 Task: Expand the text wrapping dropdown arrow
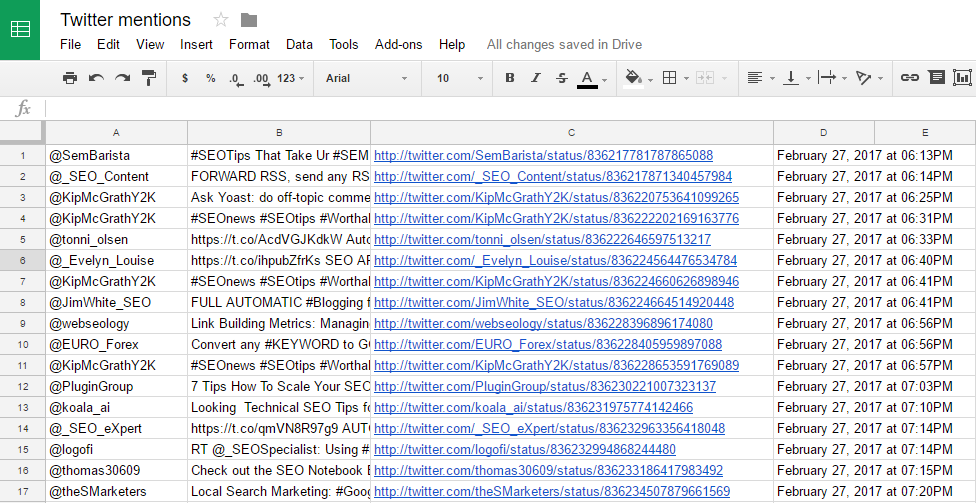coord(845,79)
